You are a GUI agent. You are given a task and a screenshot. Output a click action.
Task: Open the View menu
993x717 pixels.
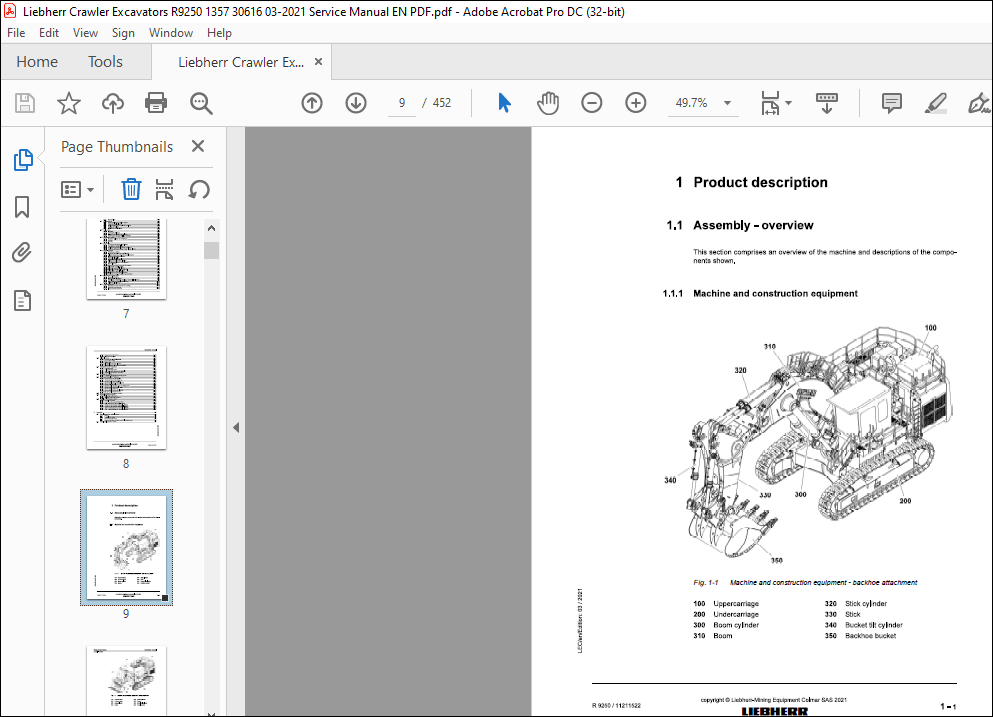click(85, 33)
